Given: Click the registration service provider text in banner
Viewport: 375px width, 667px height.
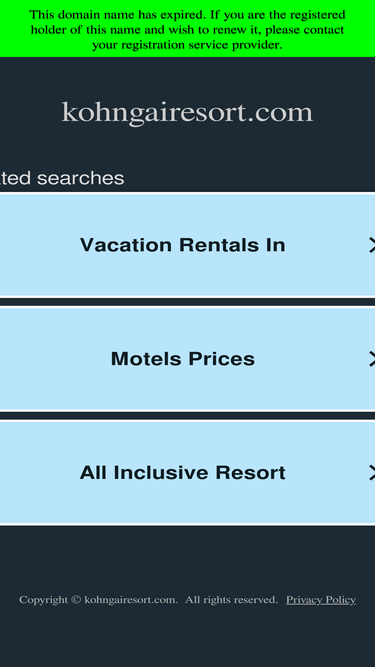Looking at the screenshot, I should 187,45.
